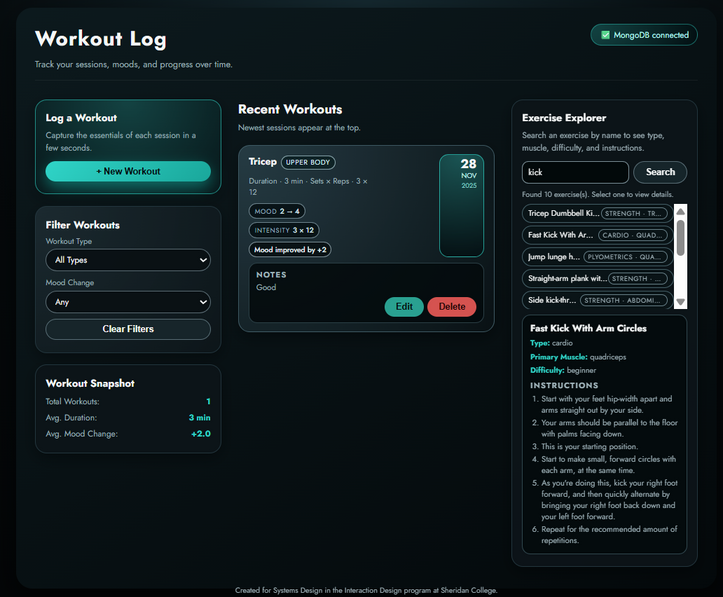Click the Mood improved by +2 badge

[290, 250]
